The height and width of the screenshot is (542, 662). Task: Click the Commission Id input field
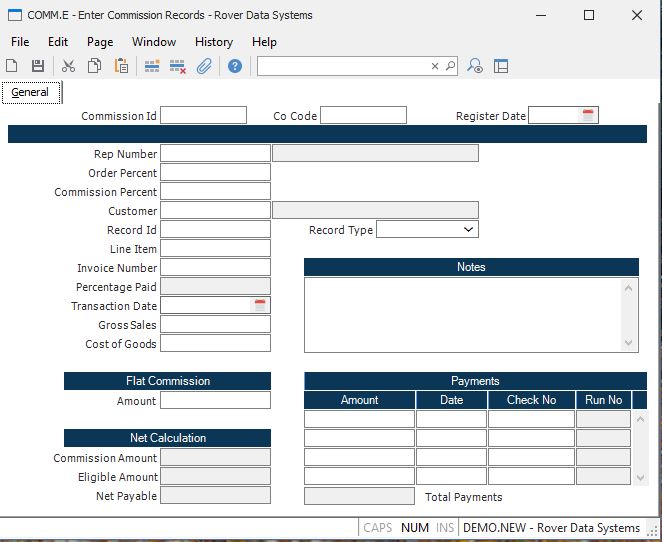click(x=203, y=116)
